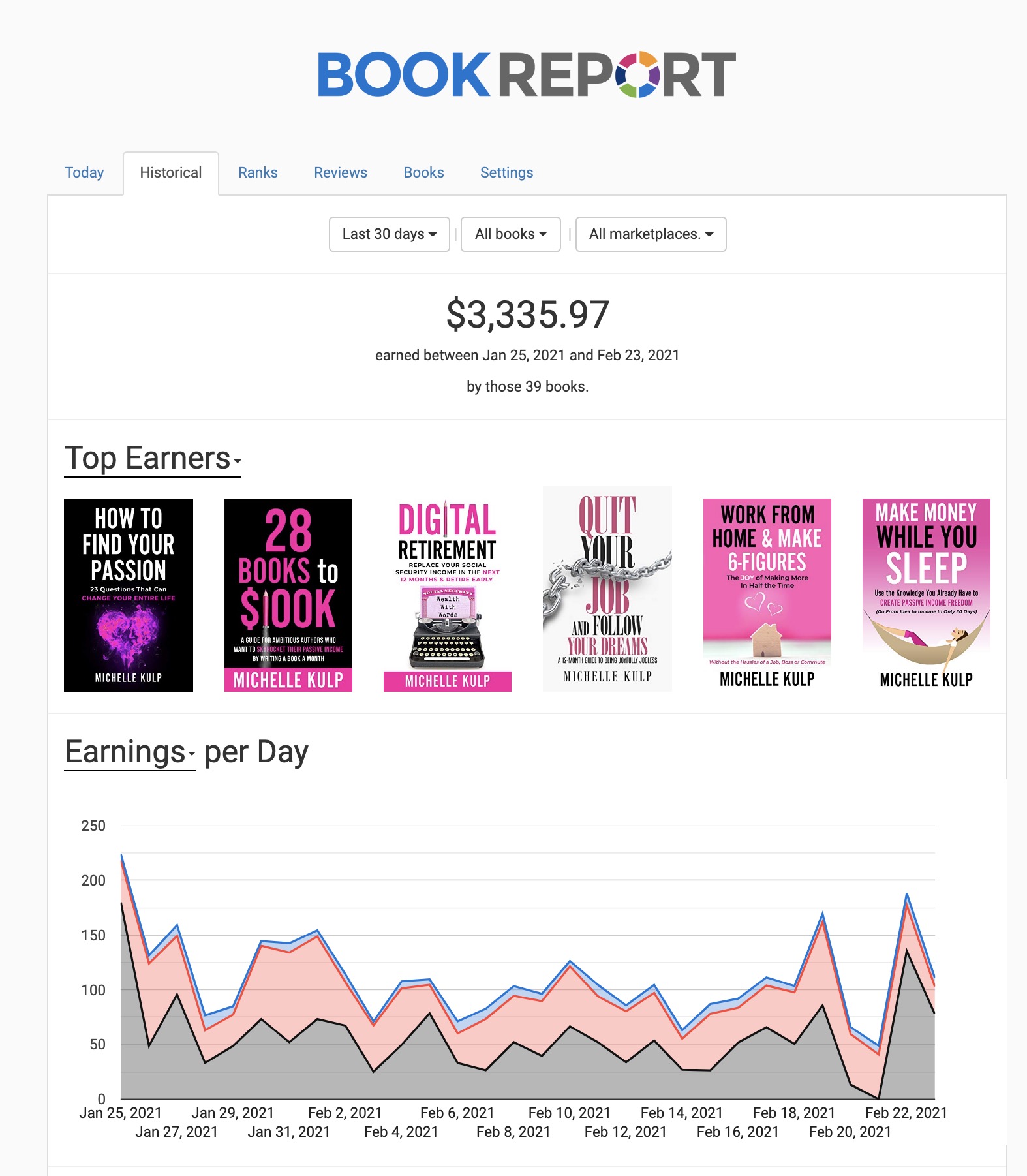The image size is (1027, 1176).
Task: Click the Feb 22, 2021 axis label
Action: point(906,1113)
